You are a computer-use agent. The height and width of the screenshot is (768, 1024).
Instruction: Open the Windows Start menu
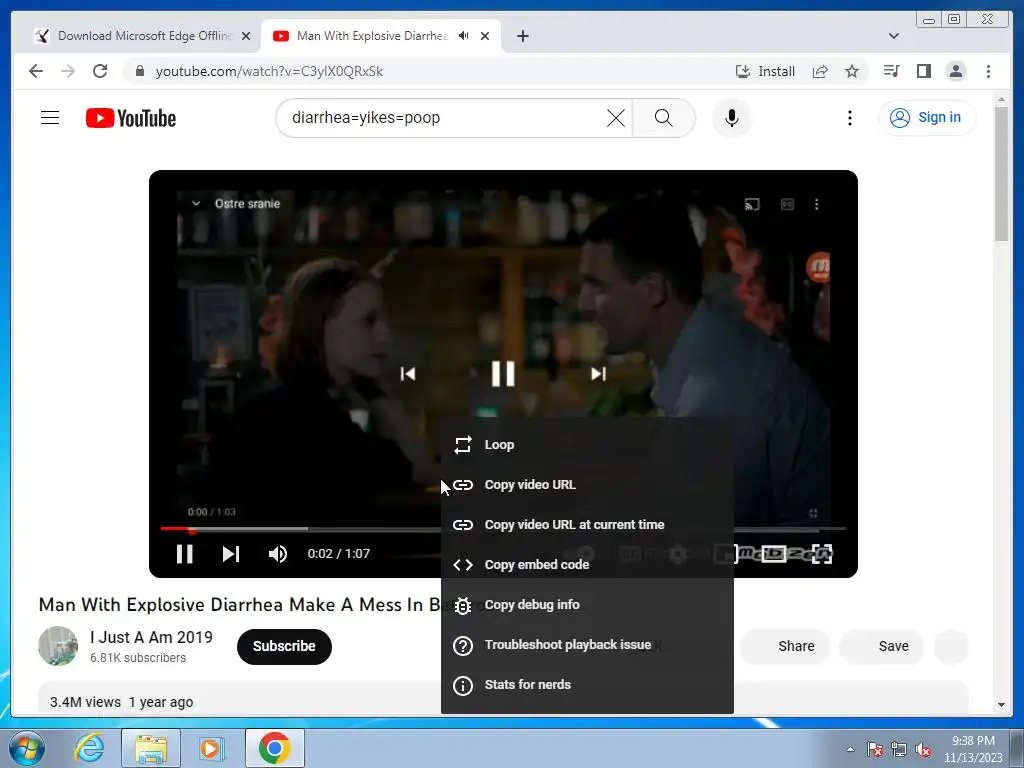tap(27, 748)
